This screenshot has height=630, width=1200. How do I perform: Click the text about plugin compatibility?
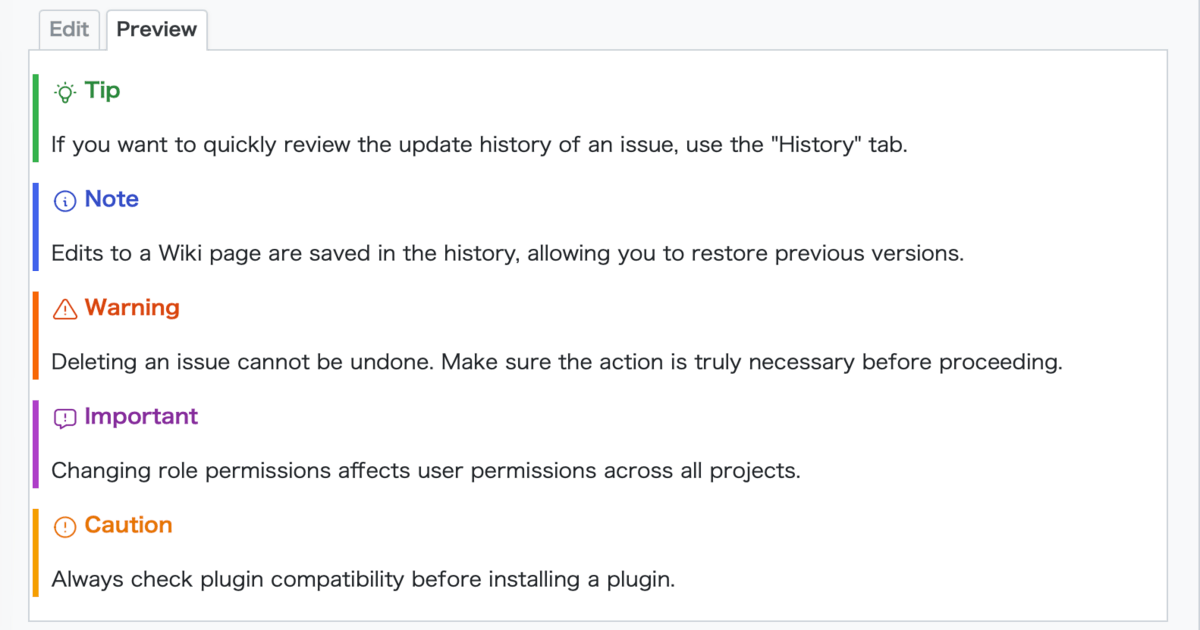[363, 579]
